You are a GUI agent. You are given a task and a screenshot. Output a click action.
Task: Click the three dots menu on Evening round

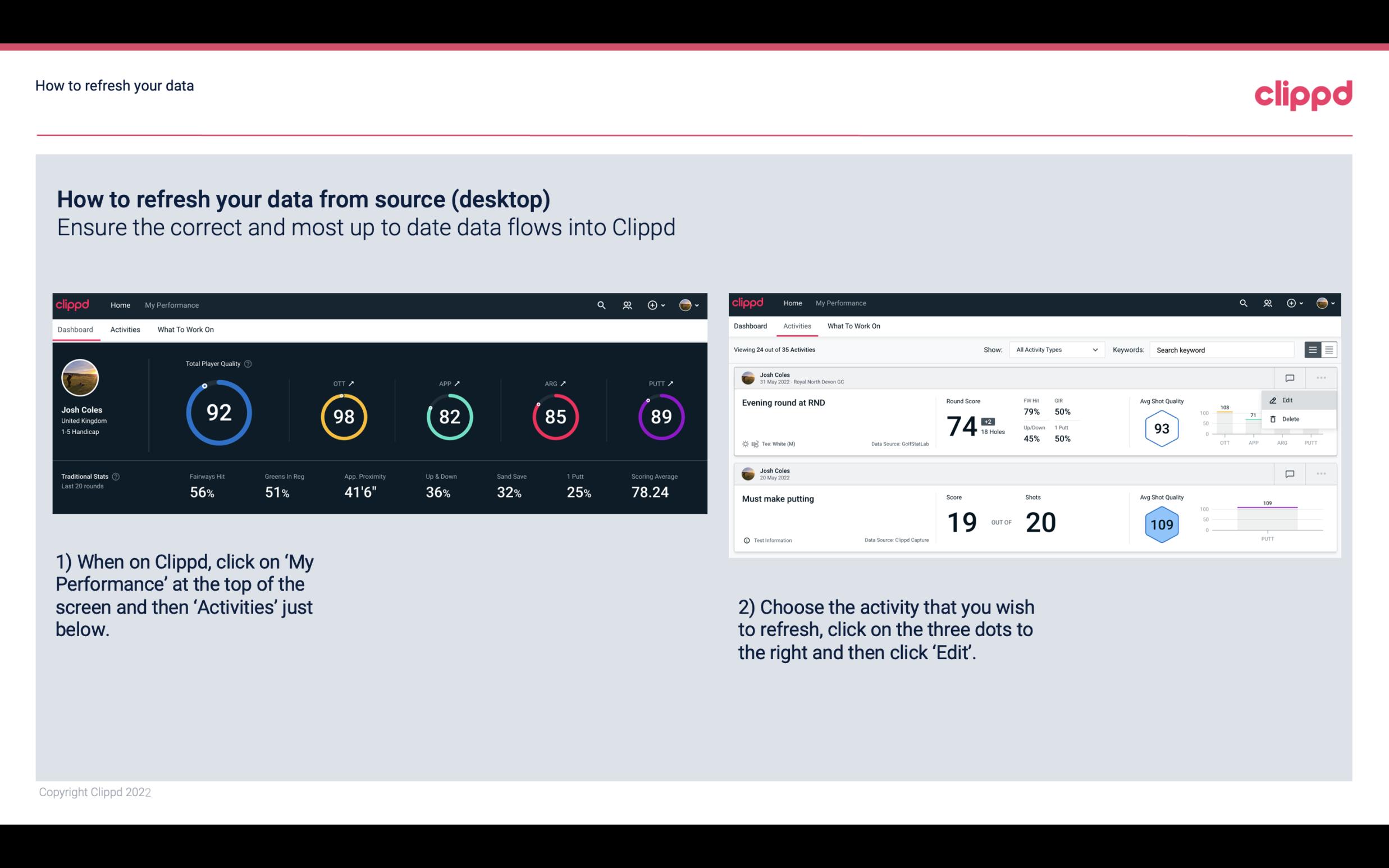coord(1321,377)
